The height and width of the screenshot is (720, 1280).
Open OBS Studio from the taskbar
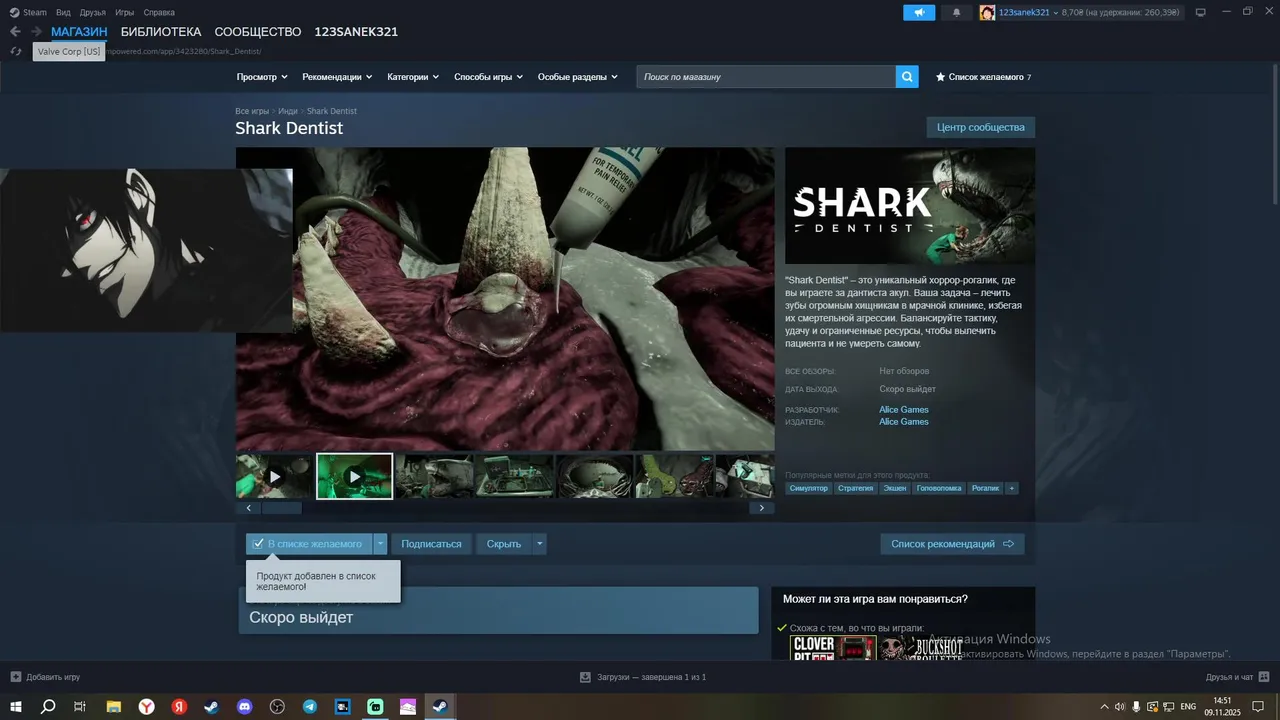(277, 706)
